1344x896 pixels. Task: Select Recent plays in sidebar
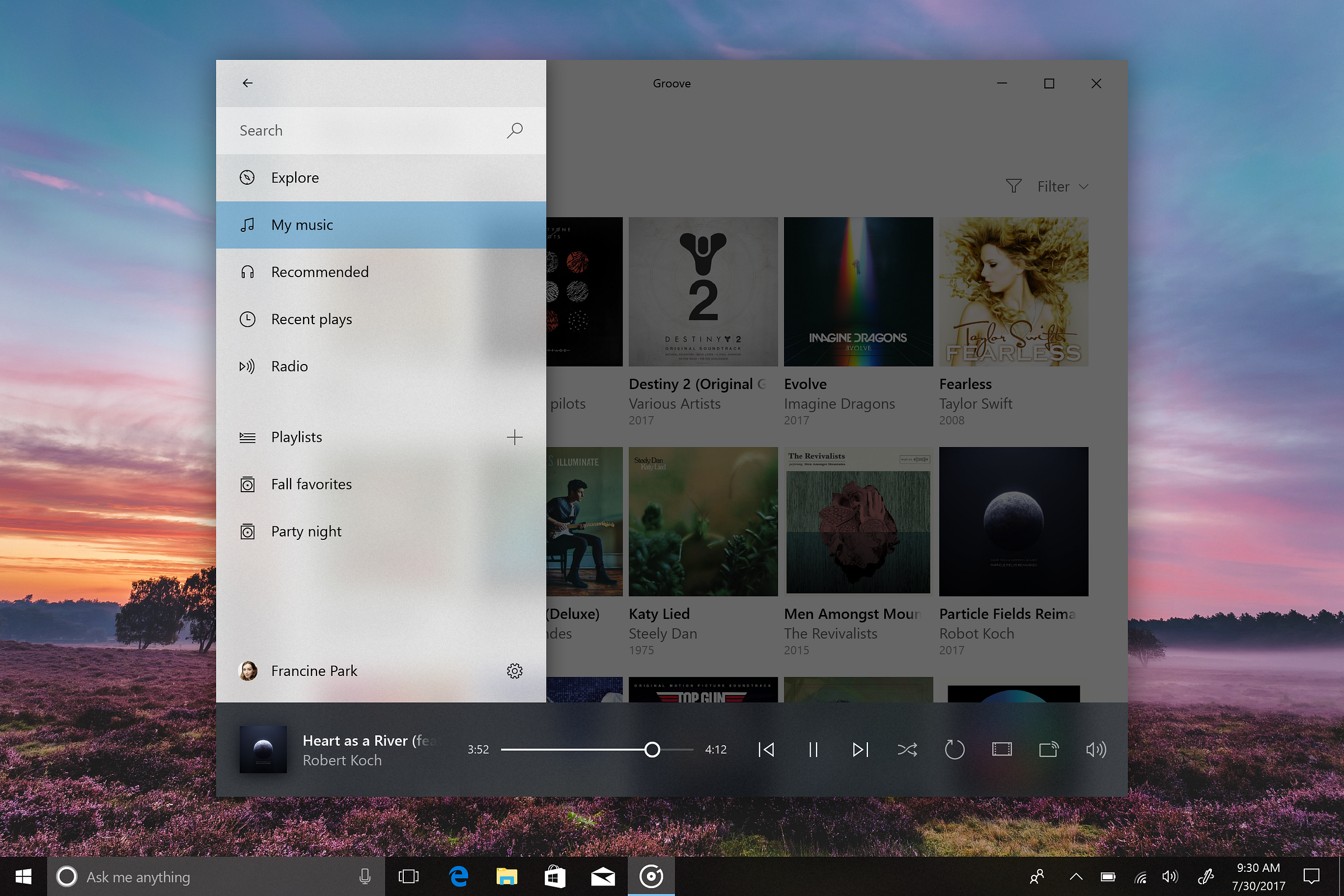pos(311,319)
